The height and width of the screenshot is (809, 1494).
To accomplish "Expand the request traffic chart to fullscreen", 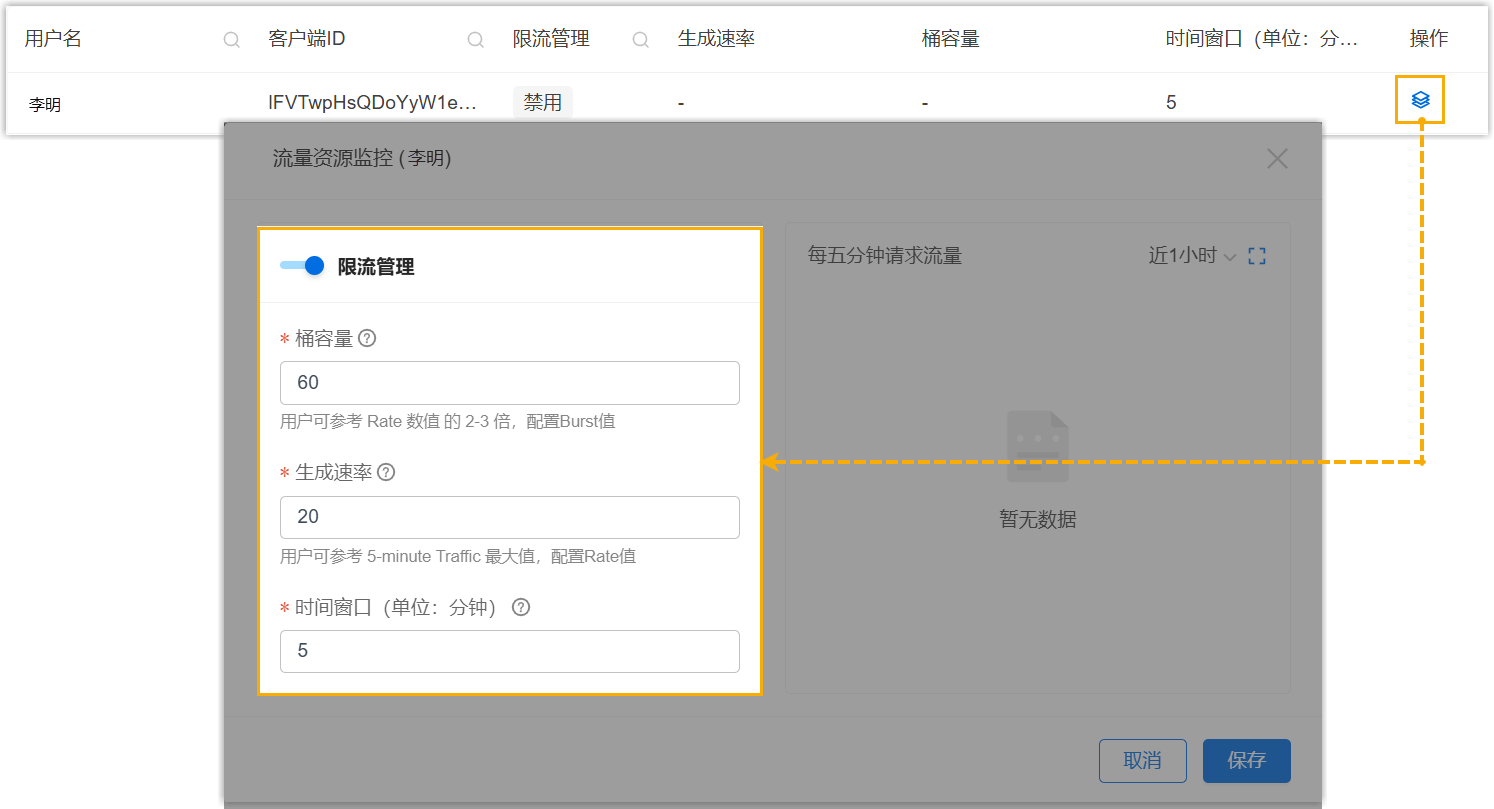I will (1257, 256).
